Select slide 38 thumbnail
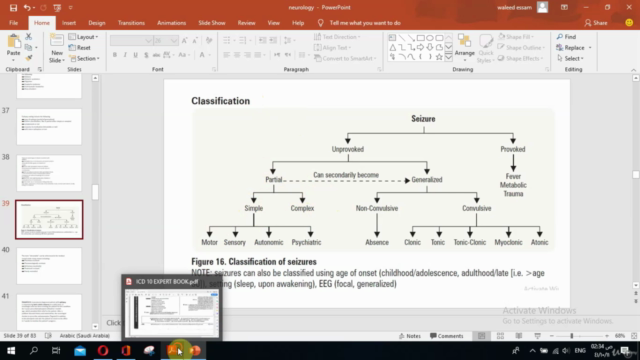This screenshot has width=640, height=360. 49,173
